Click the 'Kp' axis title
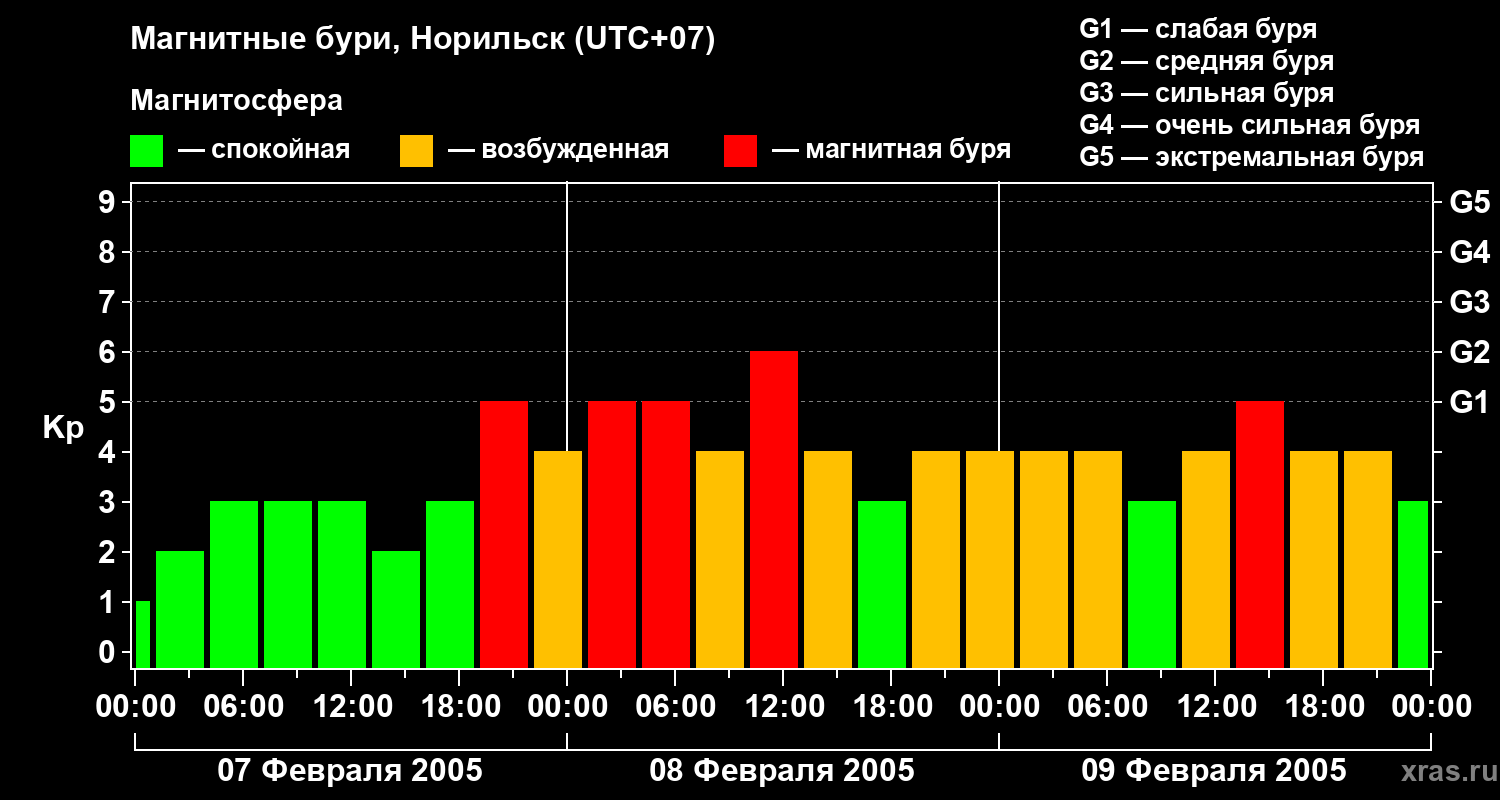Viewport: 1500px width, 800px height. [x=63, y=428]
